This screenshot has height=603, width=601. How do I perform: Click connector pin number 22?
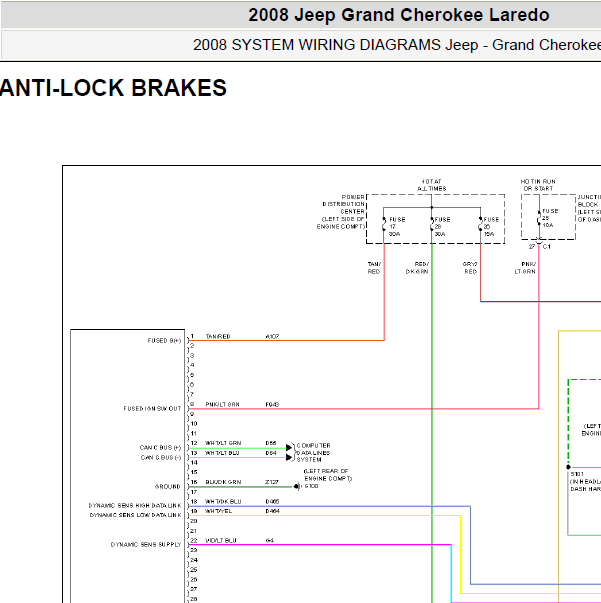194,540
